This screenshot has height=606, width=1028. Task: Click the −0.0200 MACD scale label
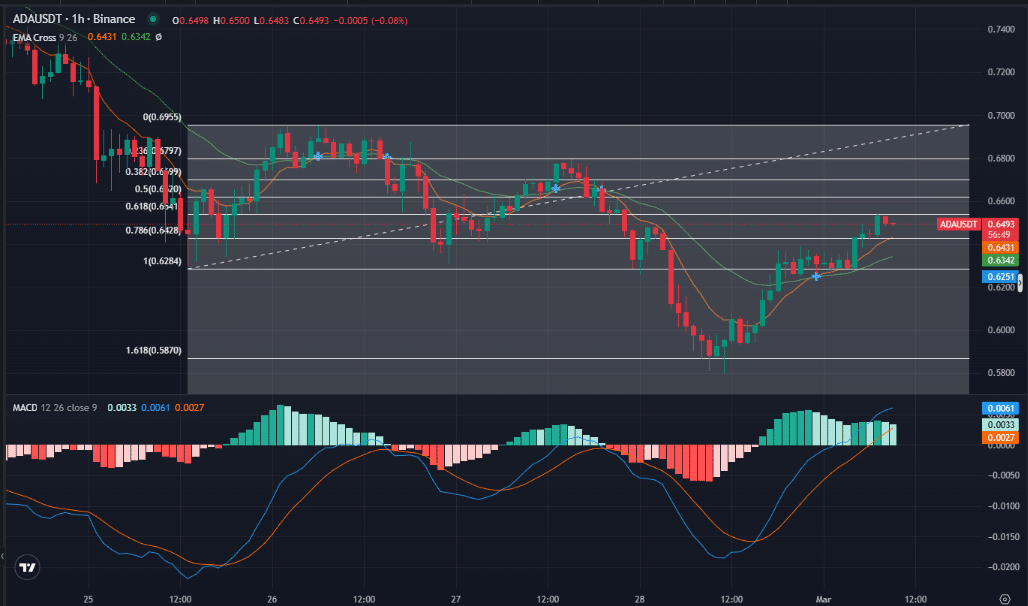pos(1004,567)
